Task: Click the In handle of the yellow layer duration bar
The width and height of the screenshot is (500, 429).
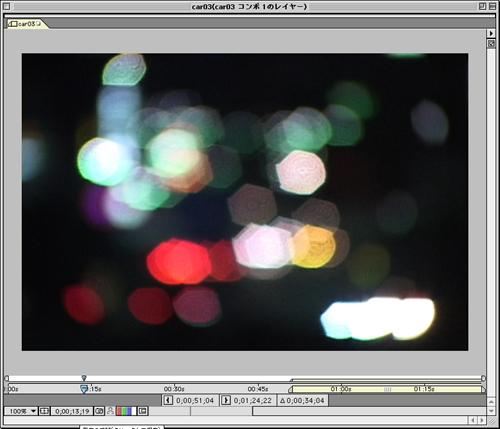Action: tap(290, 389)
